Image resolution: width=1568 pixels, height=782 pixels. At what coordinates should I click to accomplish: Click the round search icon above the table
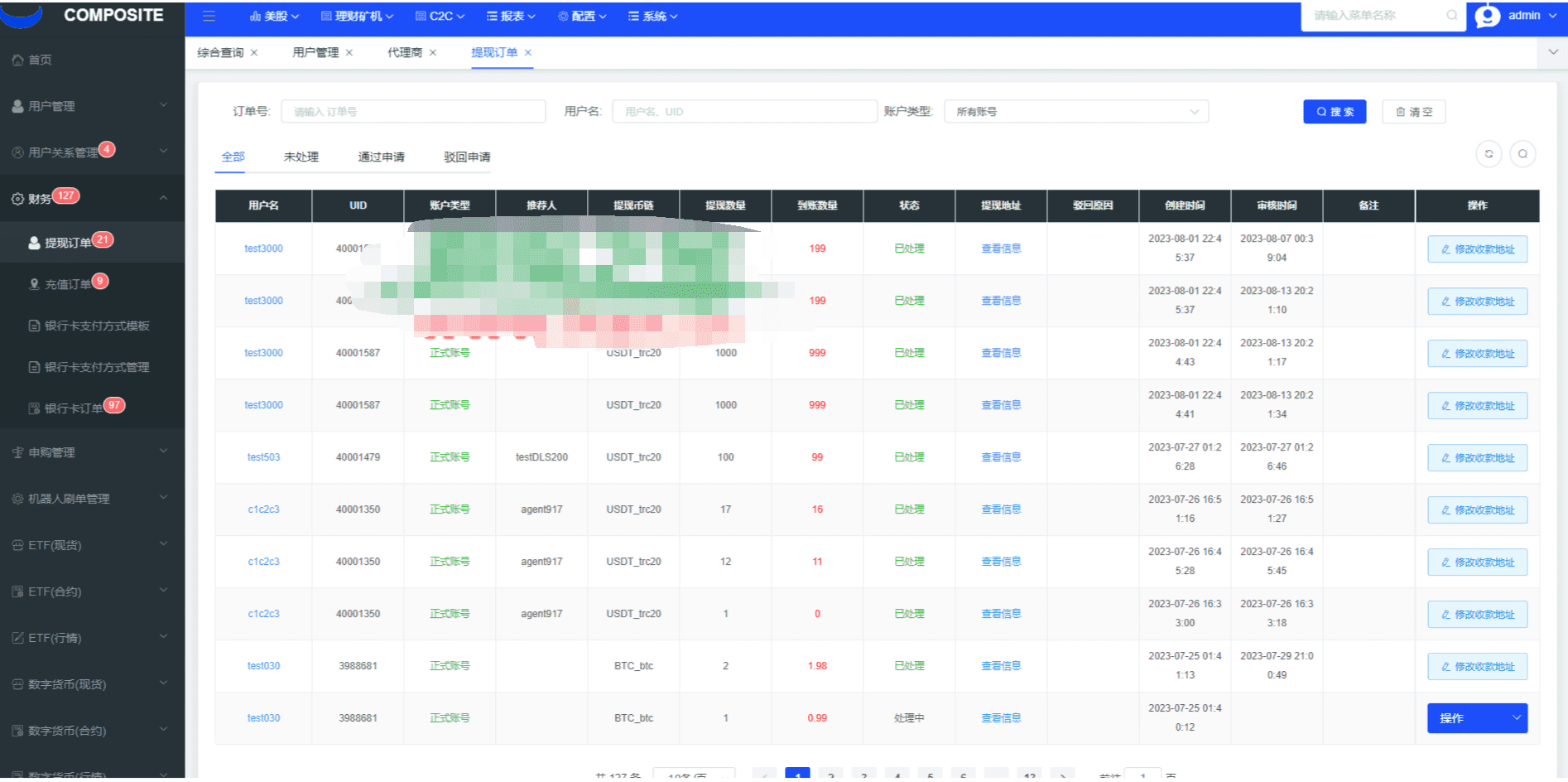[x=1522, y=154]
